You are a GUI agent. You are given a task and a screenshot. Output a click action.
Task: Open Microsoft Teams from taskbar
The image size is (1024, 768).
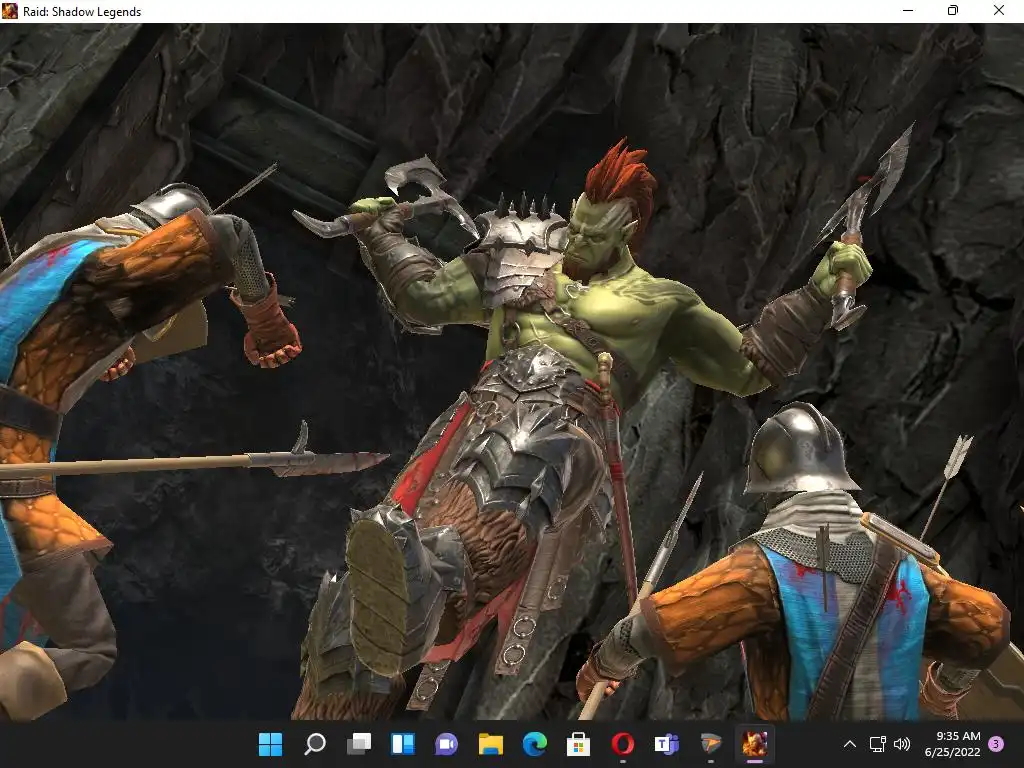[x=666, y=744]
